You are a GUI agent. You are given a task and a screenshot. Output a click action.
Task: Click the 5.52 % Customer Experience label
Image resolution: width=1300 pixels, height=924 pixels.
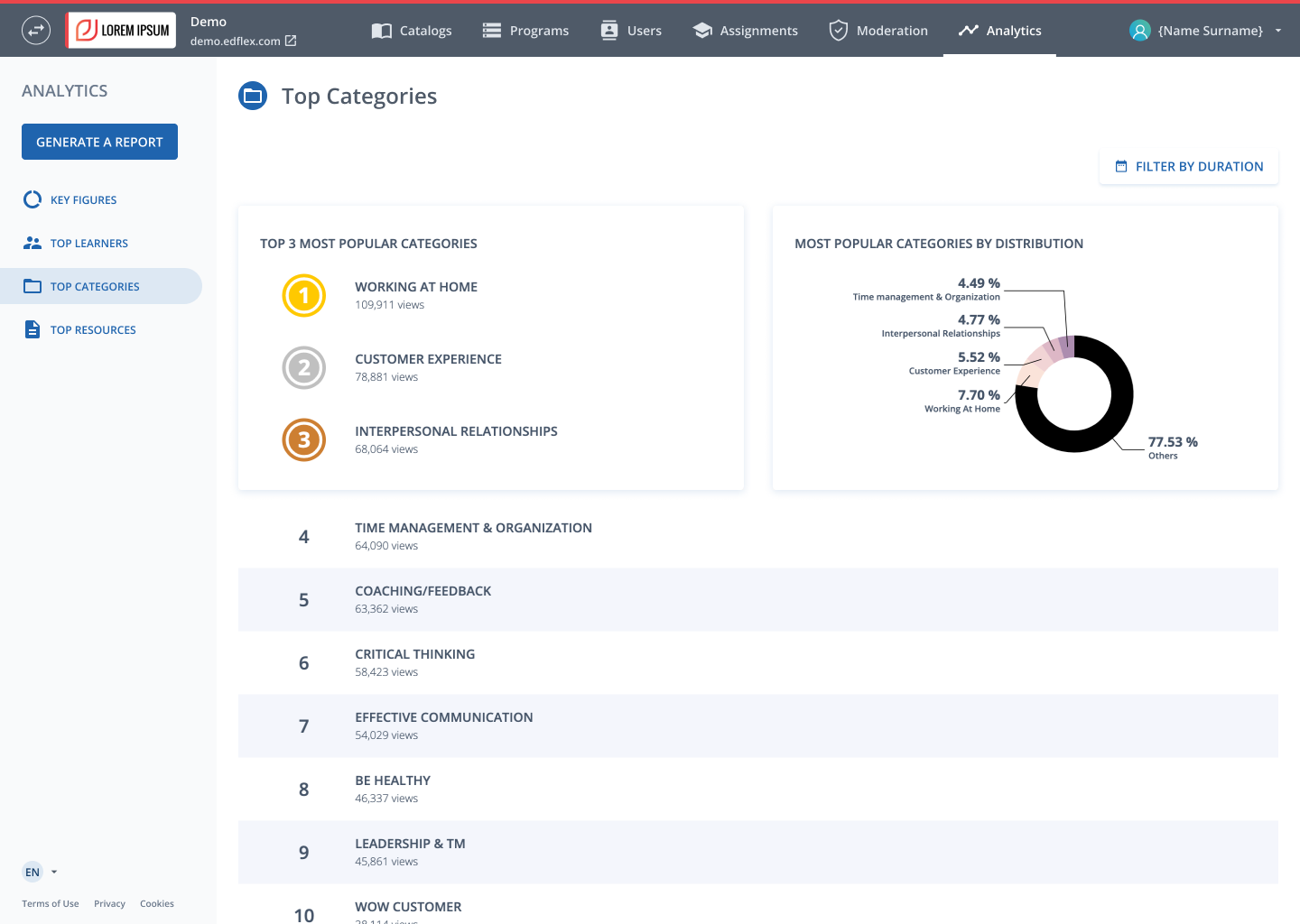pos(955,363)
